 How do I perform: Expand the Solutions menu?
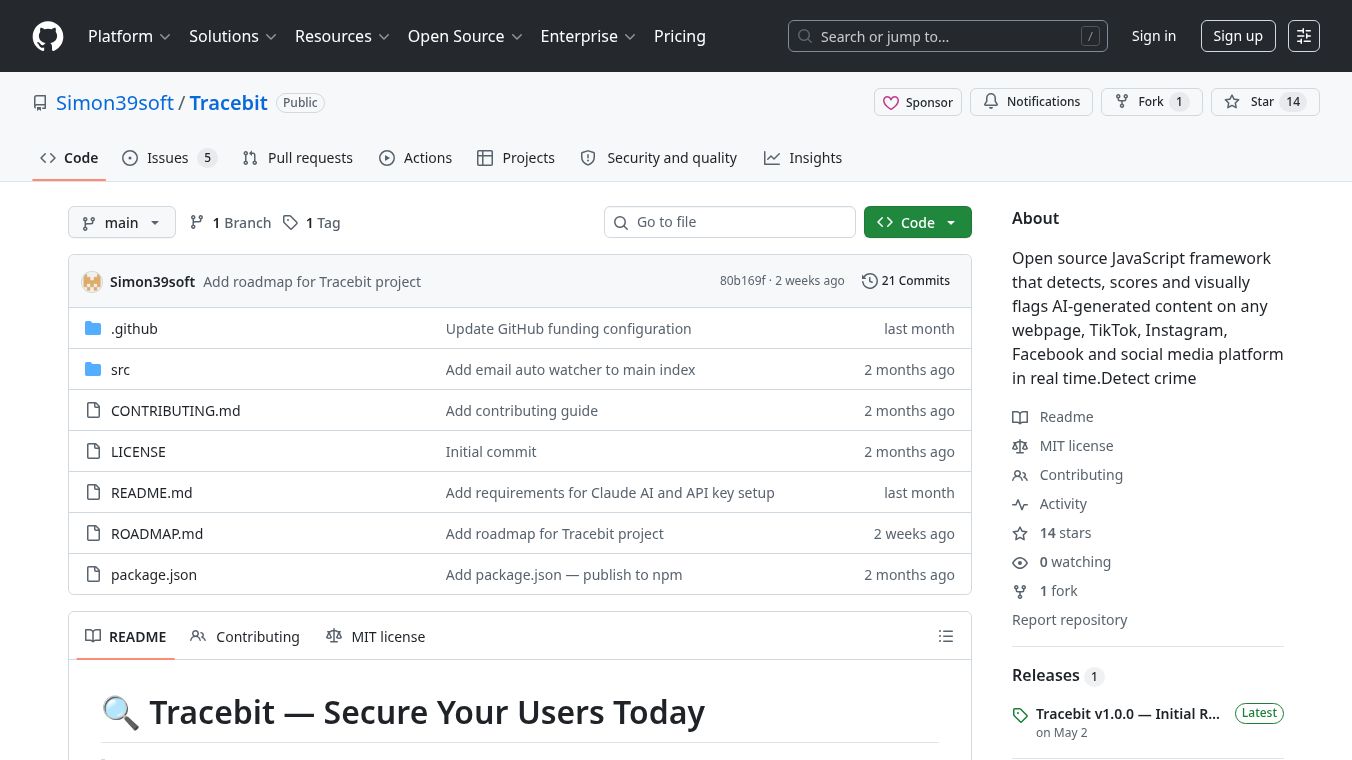(234, 36)
